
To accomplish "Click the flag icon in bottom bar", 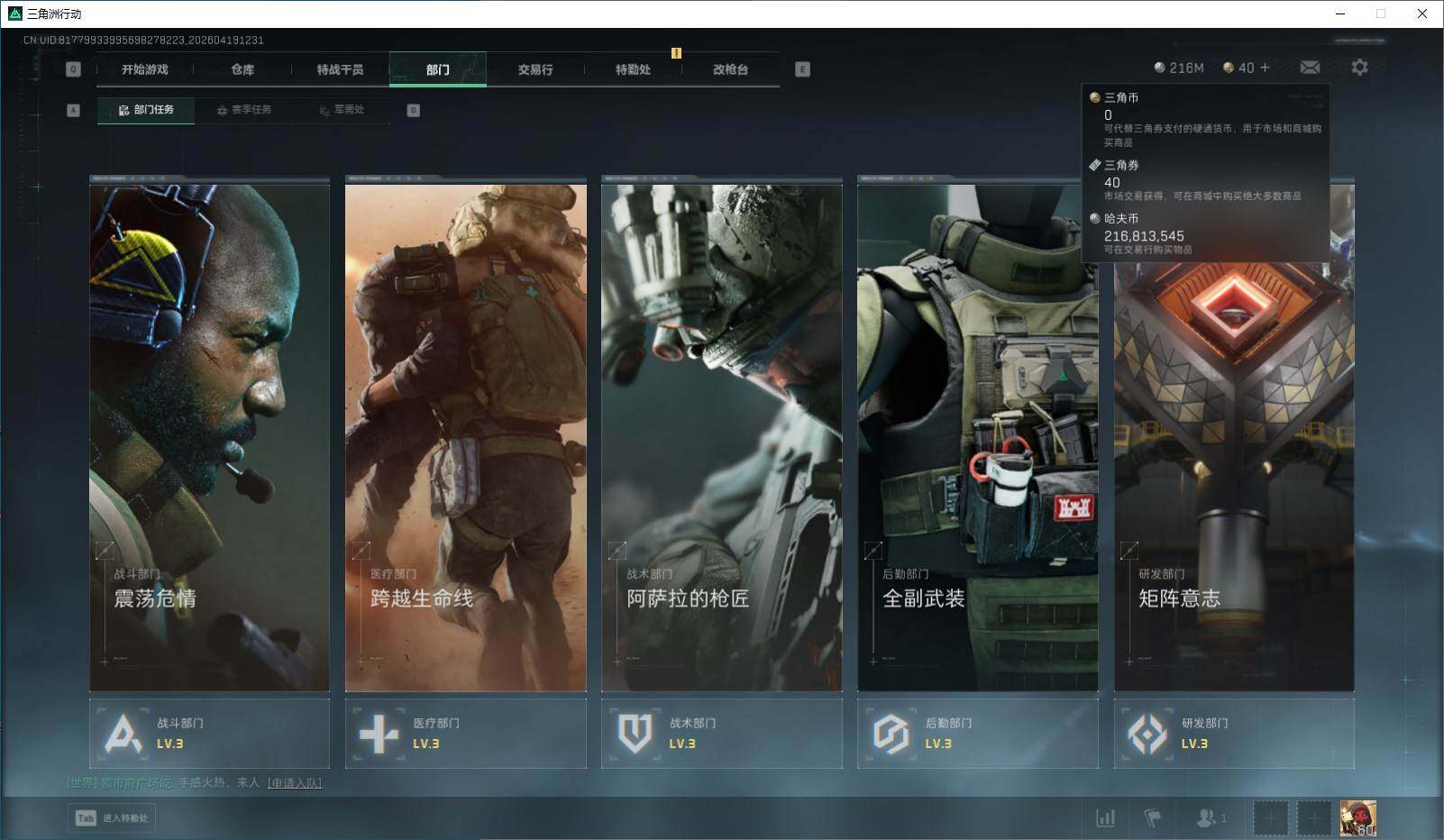I will point(1152,817).
